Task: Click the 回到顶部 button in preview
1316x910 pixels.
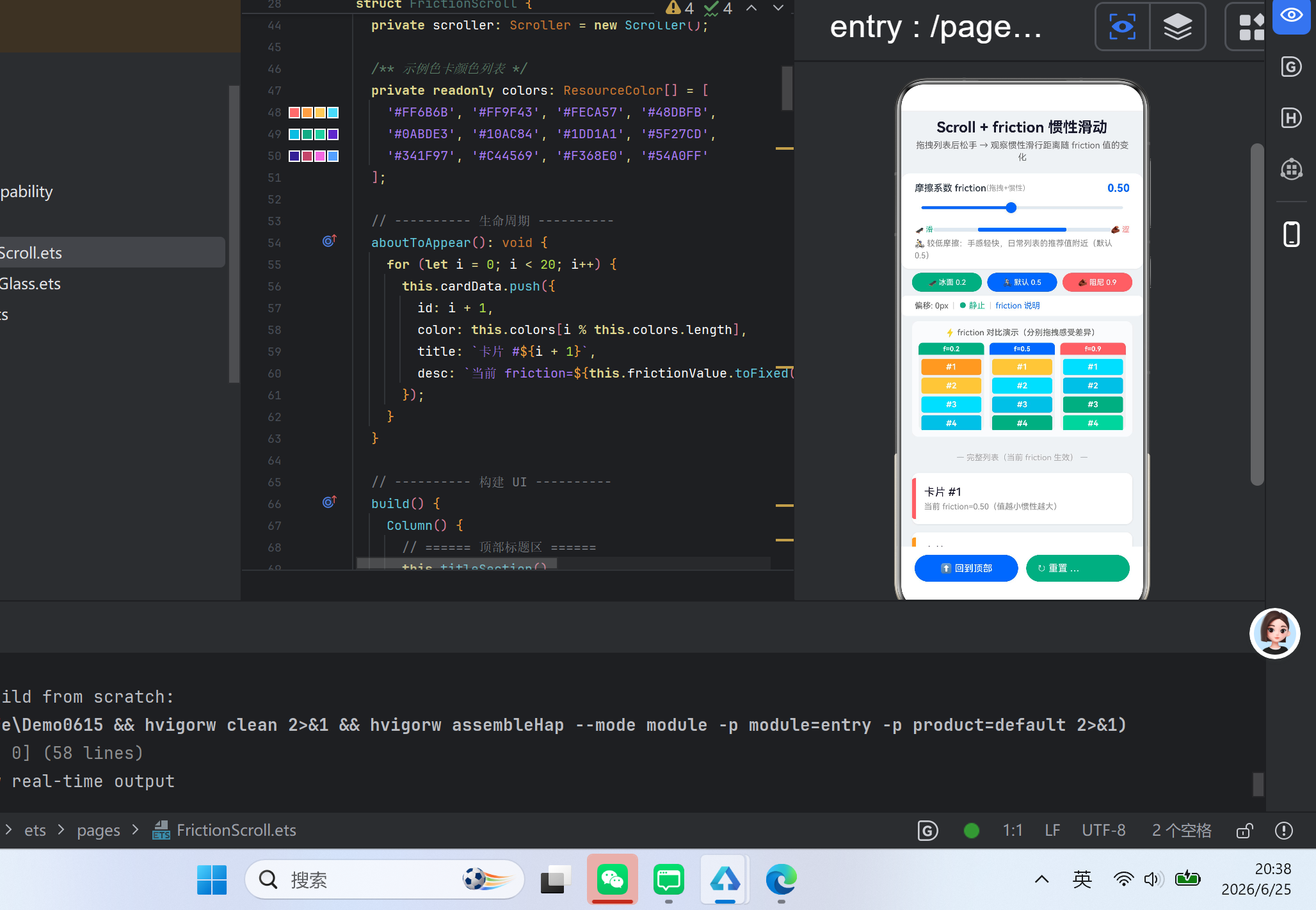Action: (x=966, y=568)
